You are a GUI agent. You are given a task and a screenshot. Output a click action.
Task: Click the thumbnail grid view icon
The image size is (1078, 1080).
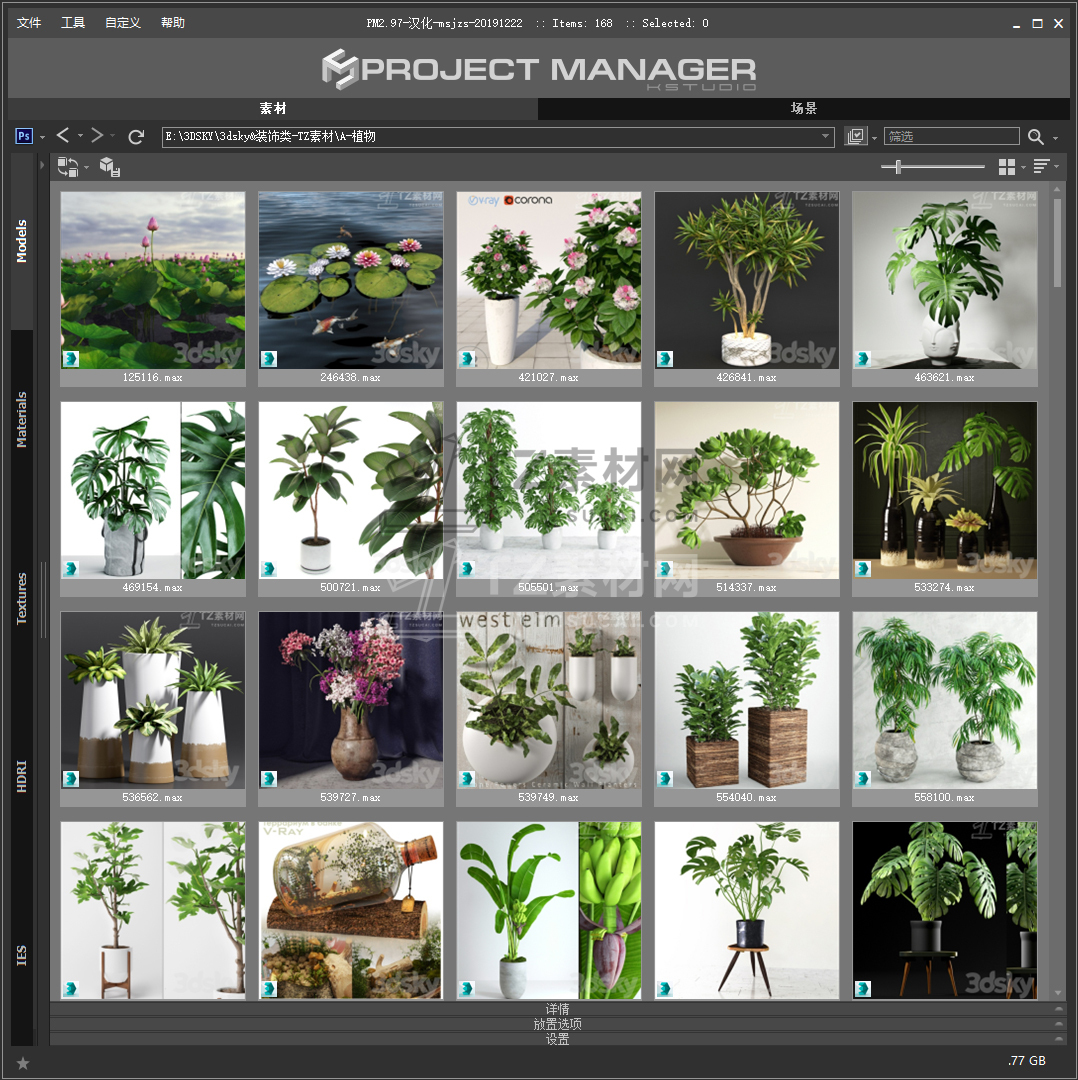pos(1007,167)
